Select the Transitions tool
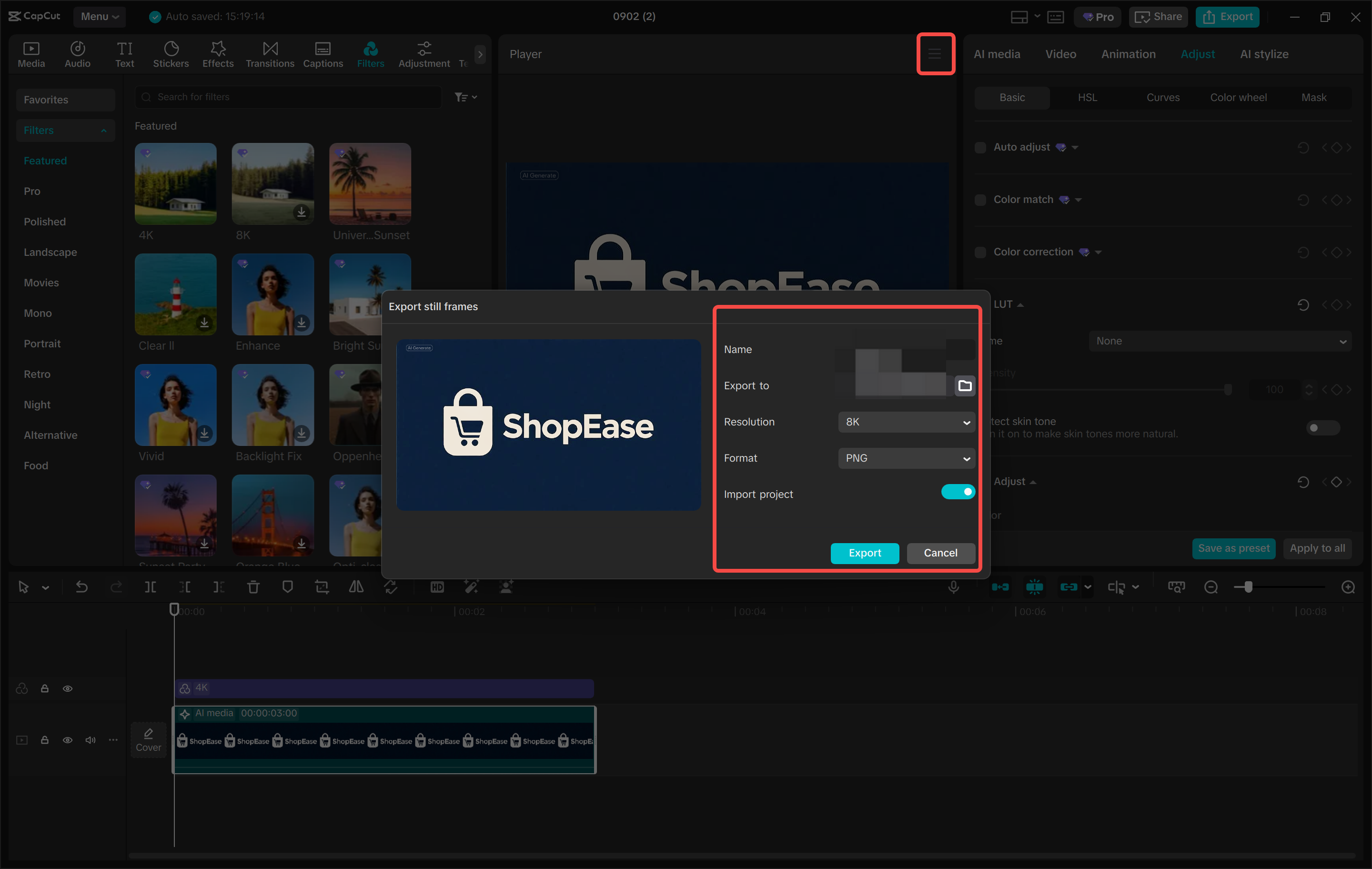The height and width of the screenshot is (869, 1372). click(270, 54)
